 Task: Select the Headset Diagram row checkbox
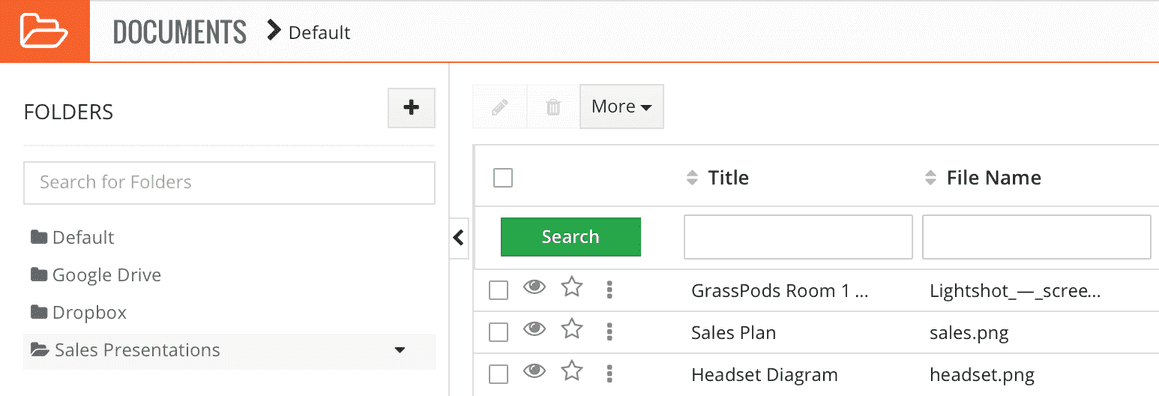[x=499, y=375]
